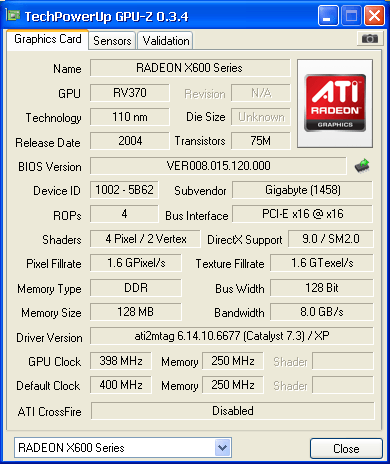The image size is (390, 464).
Task: Switch to the Sensors tab
Action: pyautogui.click(x=112, y=41)
